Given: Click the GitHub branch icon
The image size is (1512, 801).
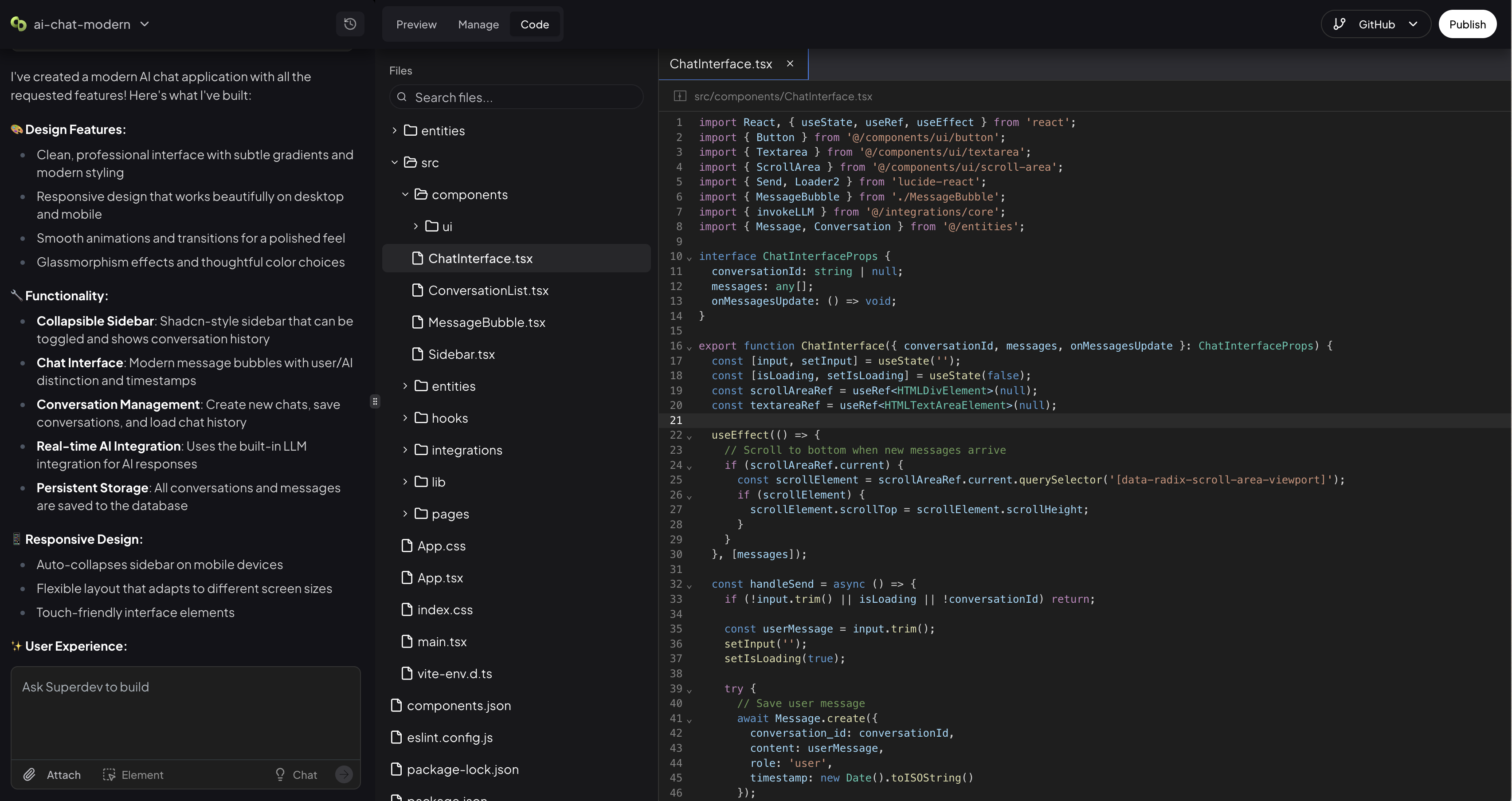Looking at the screenshot, I should pos(1340,24).
